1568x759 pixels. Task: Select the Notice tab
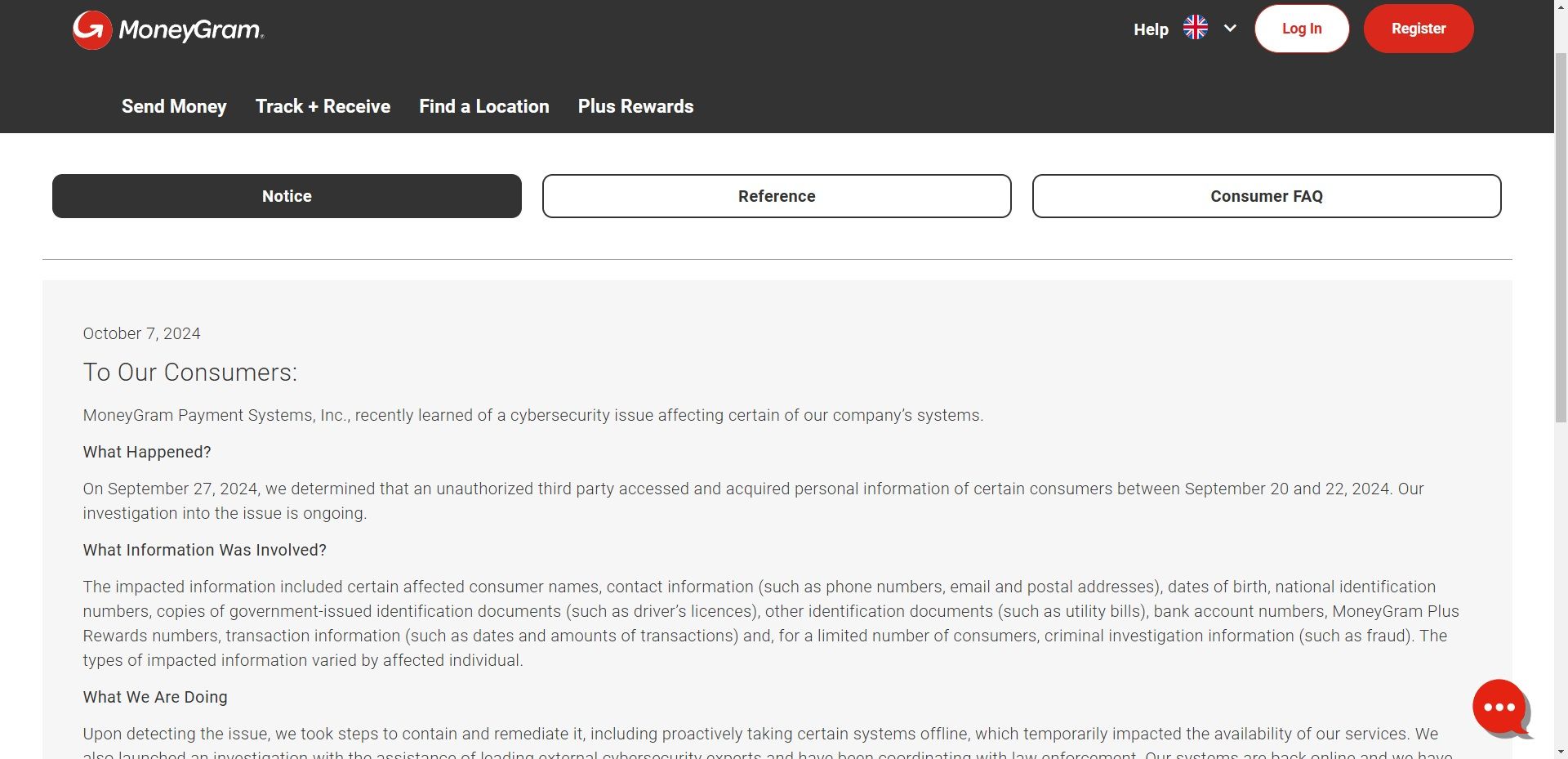(287, 196)
